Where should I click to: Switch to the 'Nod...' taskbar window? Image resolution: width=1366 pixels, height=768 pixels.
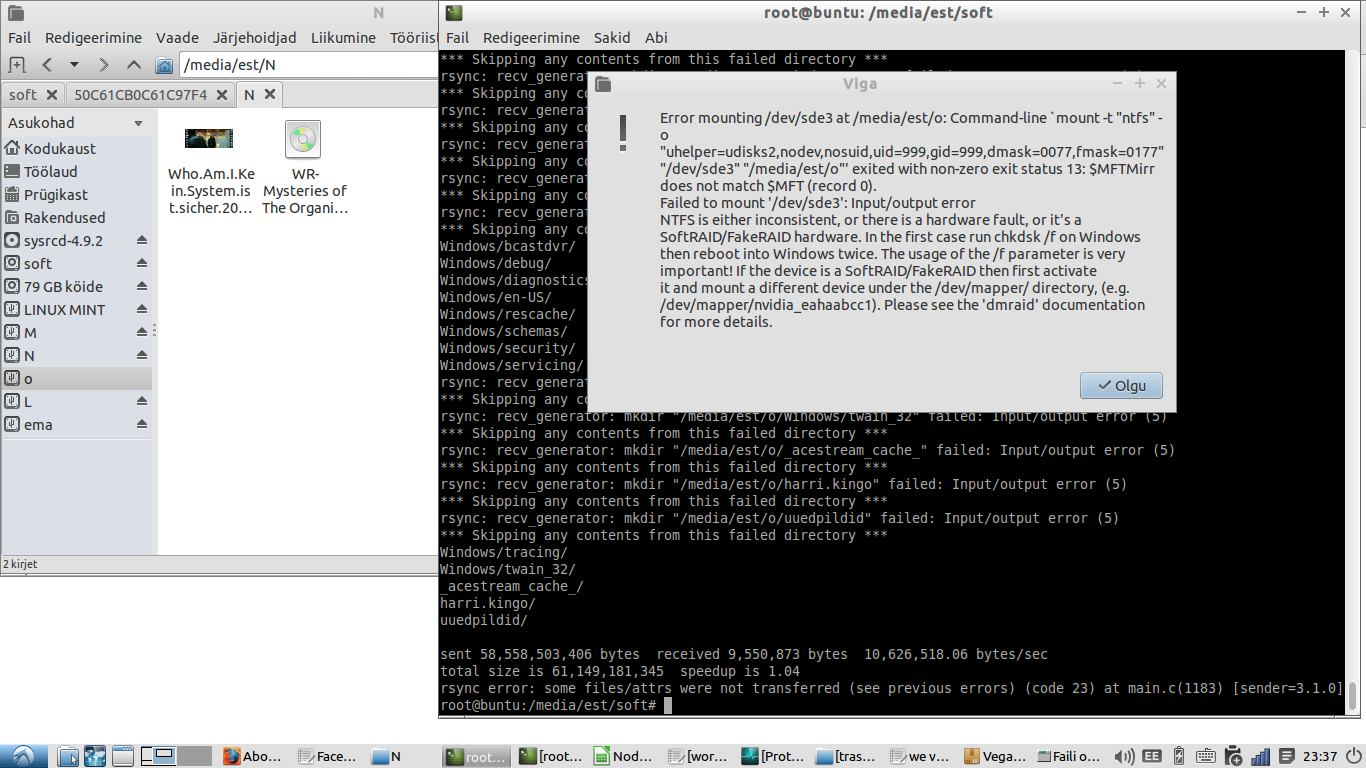(x=625, y=757)
